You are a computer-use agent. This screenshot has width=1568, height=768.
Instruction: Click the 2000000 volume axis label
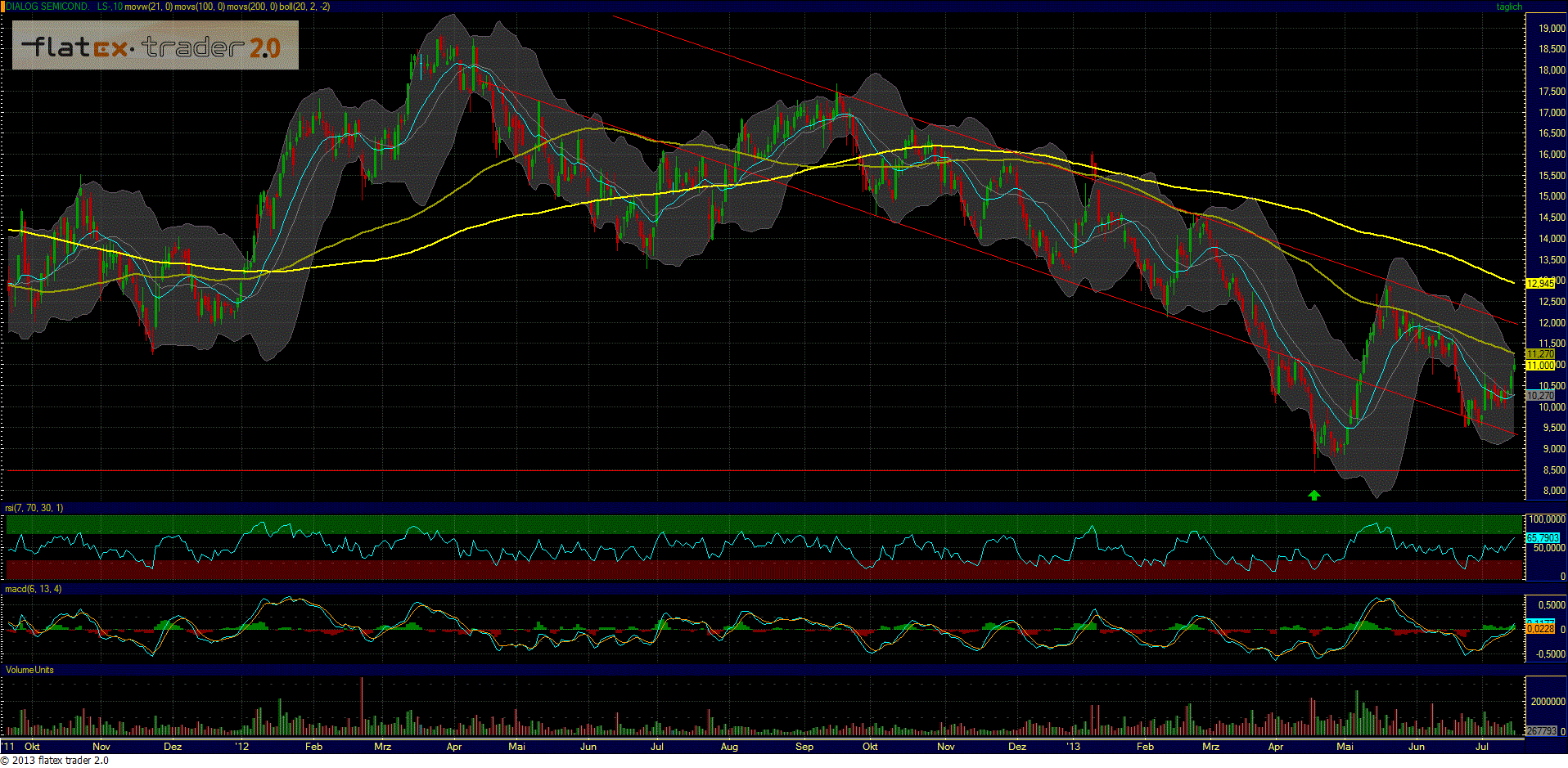[1548, 702]
